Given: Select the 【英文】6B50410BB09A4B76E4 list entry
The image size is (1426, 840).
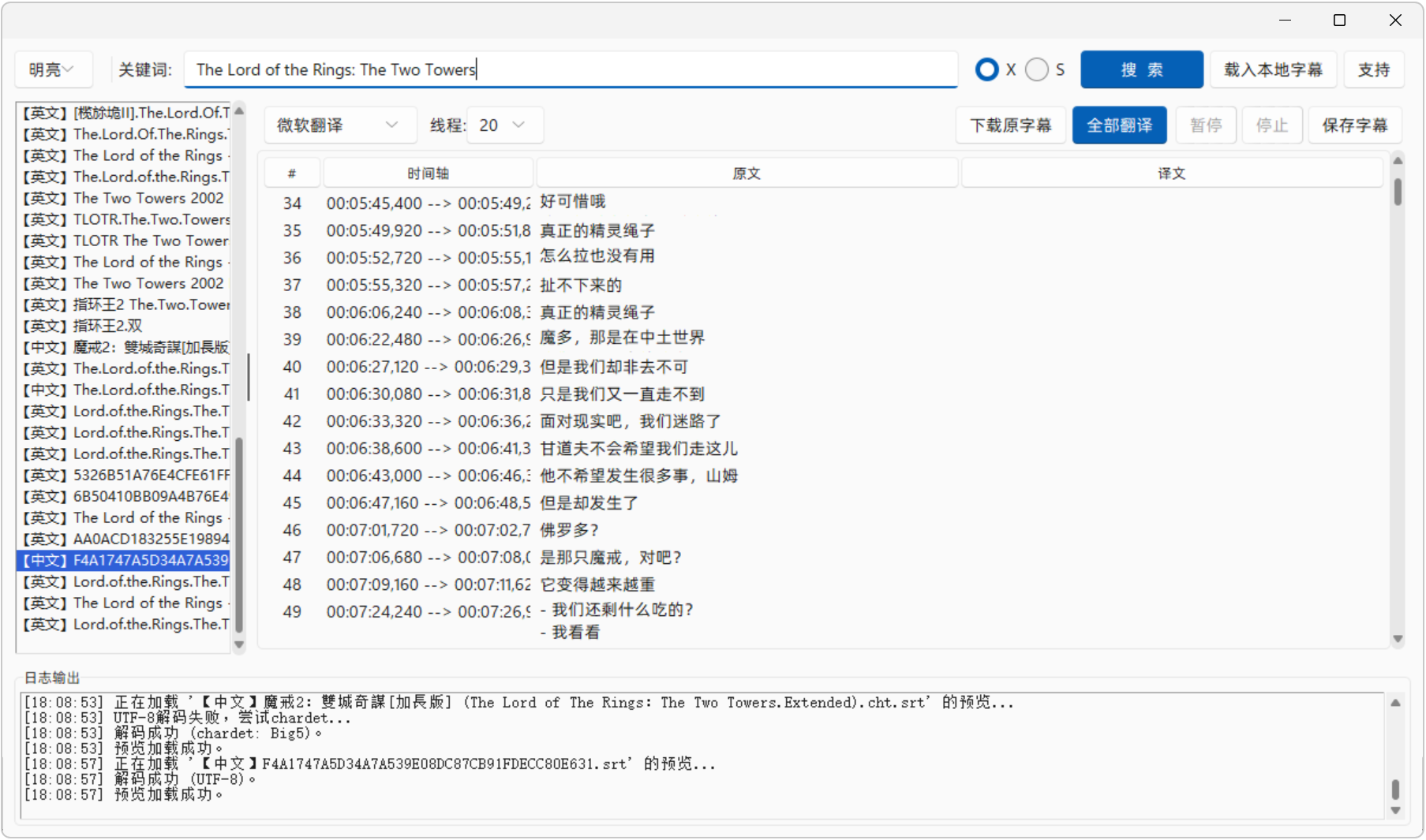Looking at the screenshot, I should (x=124, y=496).
